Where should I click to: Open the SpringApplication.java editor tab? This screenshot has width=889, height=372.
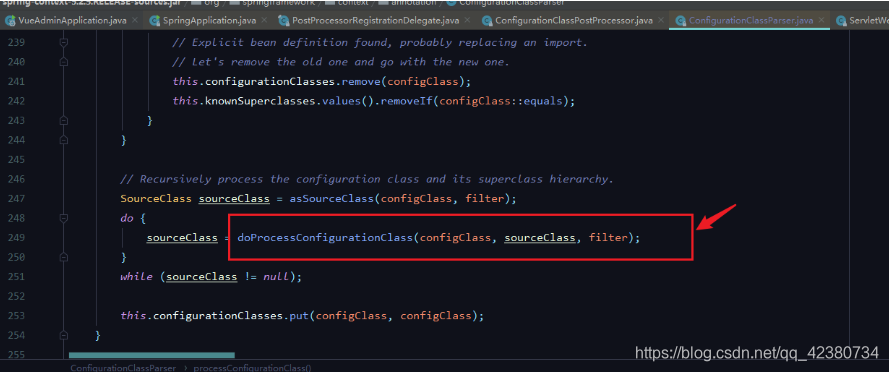tap(209, 20)
